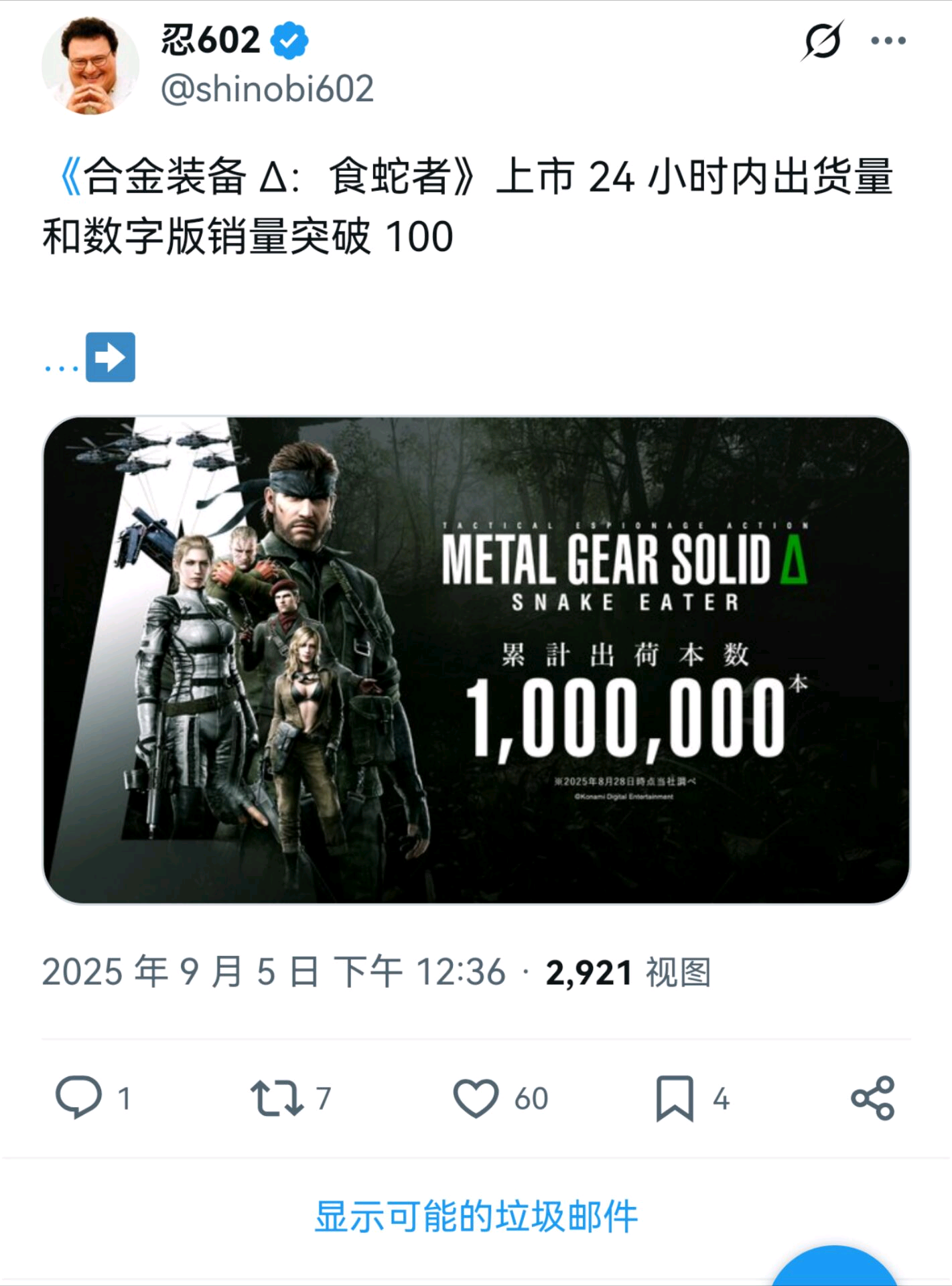Open the 2,921 视图 view count
952x1286 pixels.
tap(628, 973)
